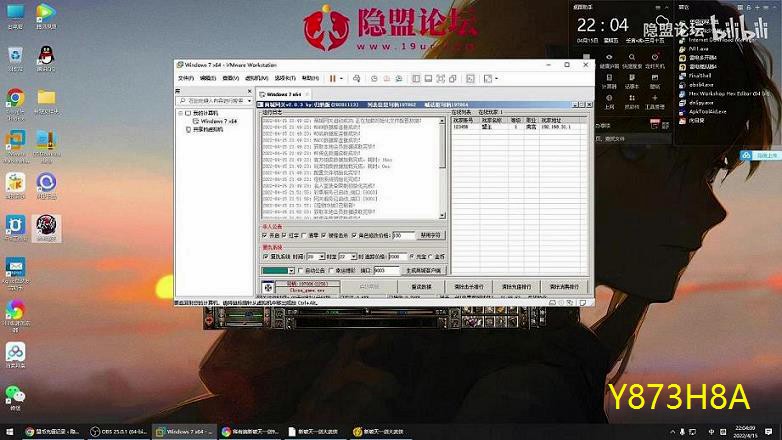The width and height of the screenshot is (782, 440).
Task: Click the library search input field
Action: point(211,101)
